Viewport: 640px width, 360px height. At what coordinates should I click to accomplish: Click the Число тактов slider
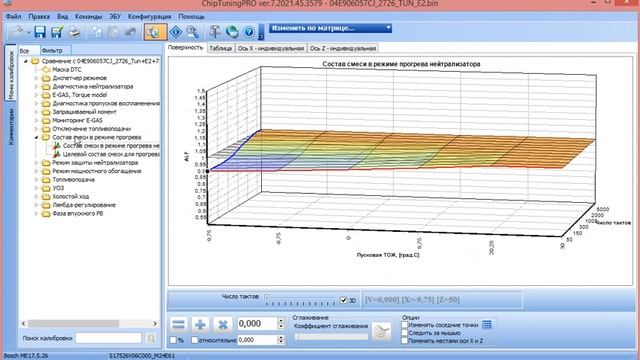300,300
